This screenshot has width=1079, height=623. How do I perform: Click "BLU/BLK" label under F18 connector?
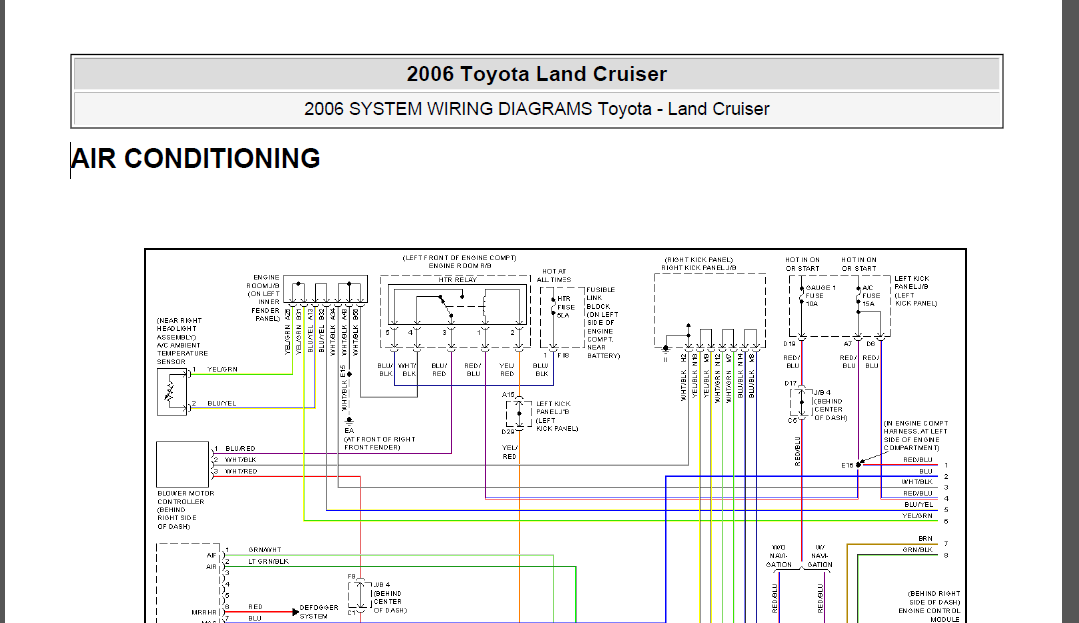[541, 370]
